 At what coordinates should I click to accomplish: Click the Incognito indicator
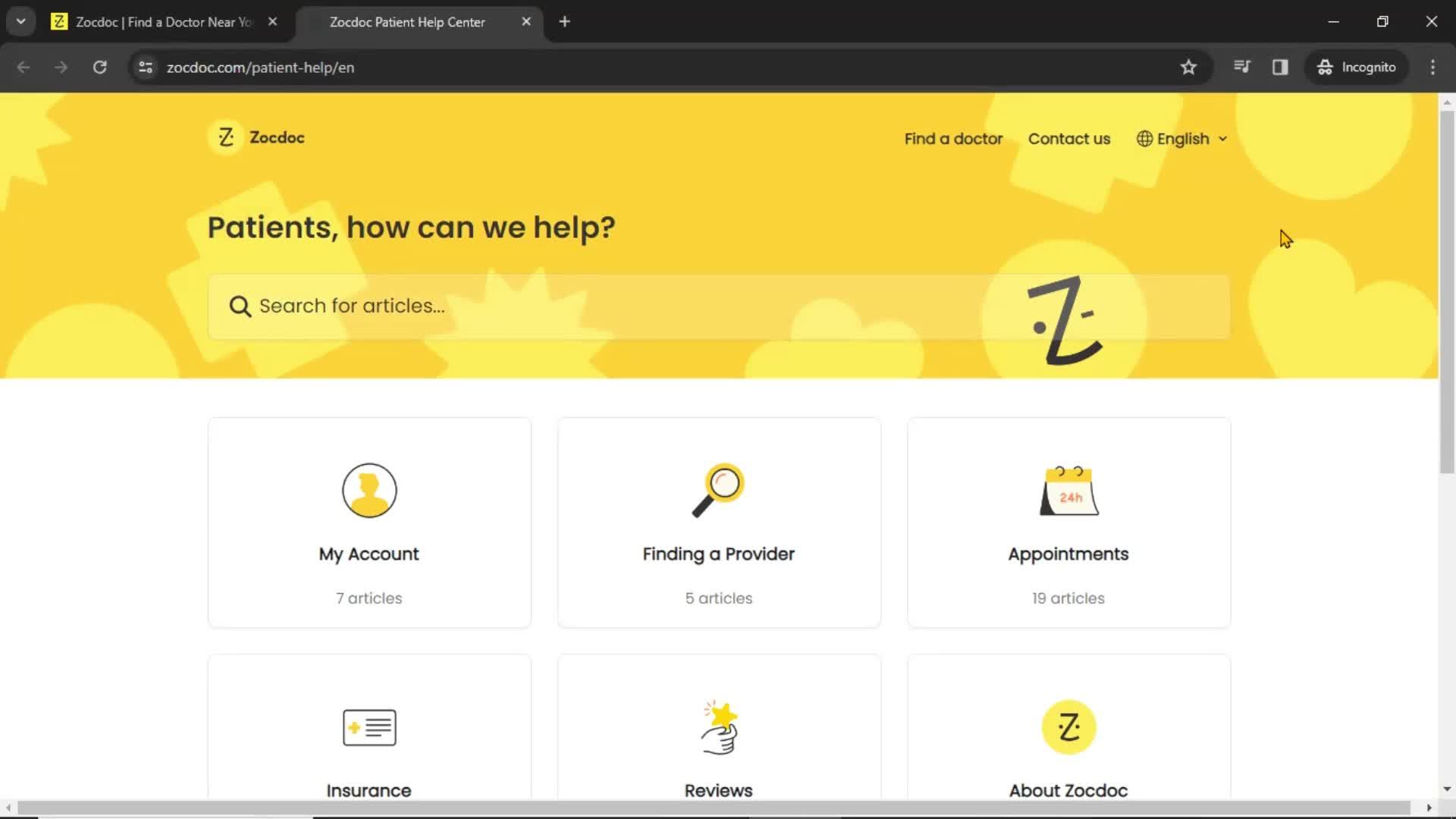pyautogui.click(x=1357, y=67)
